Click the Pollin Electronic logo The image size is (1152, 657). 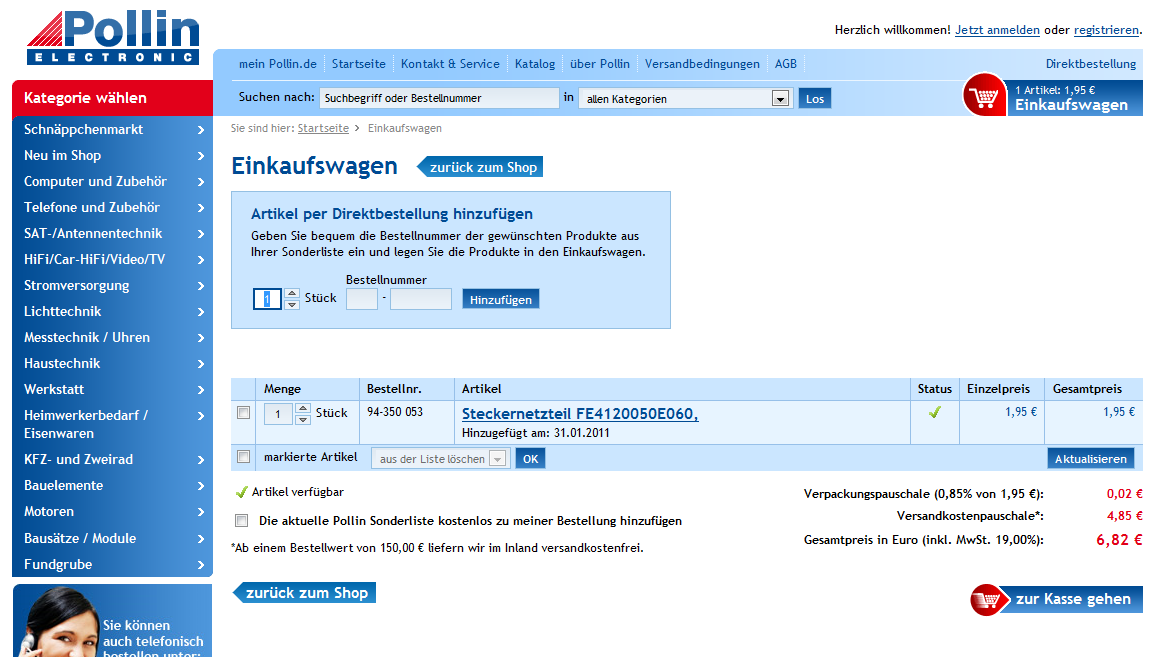[x=113, y=38]
